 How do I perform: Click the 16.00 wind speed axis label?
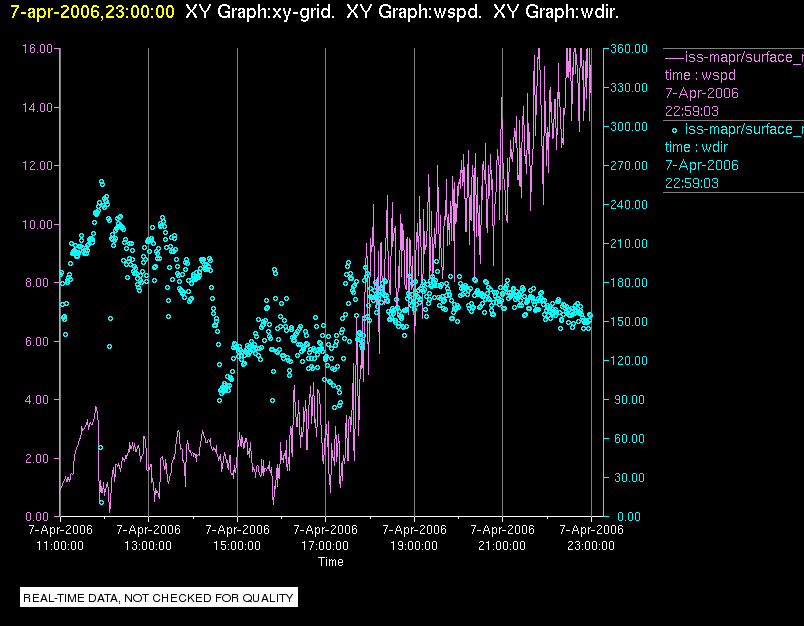pos(37,49)
